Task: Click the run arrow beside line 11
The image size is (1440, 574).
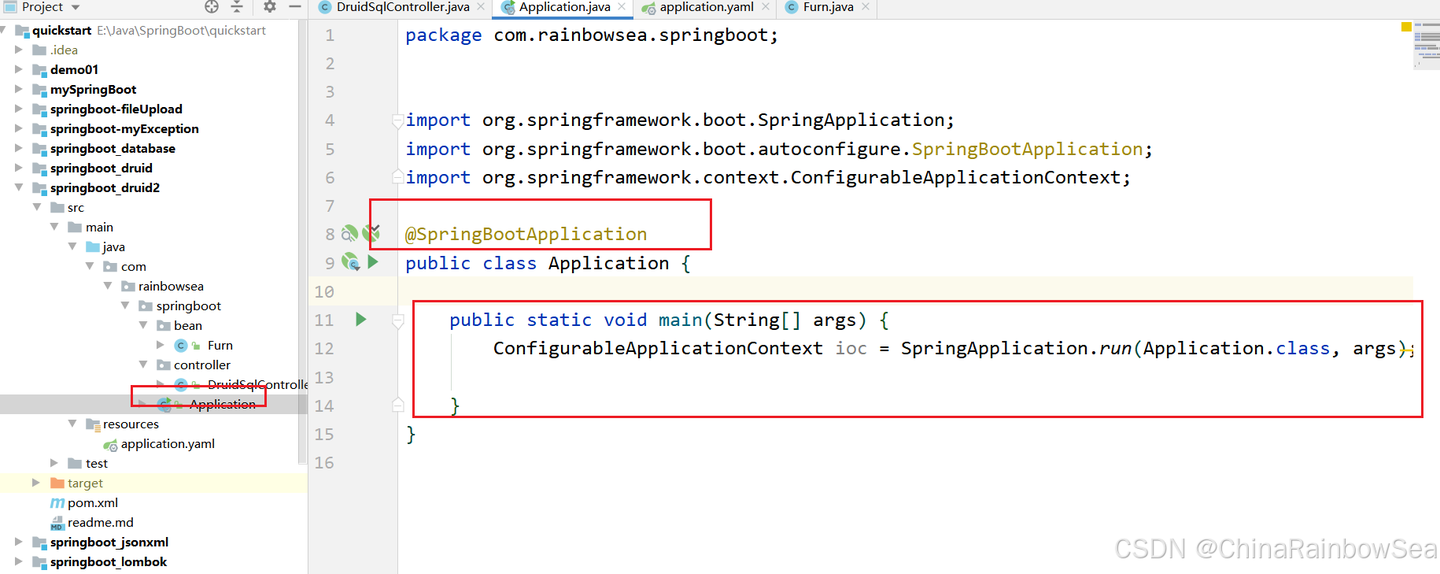Action: point(361,319)
